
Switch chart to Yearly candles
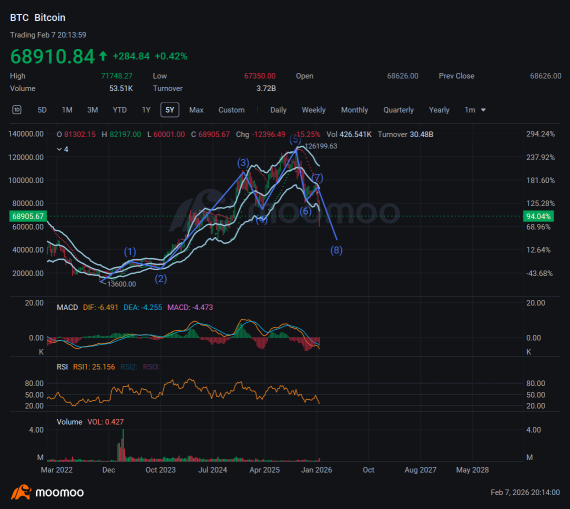pos(439,110)
